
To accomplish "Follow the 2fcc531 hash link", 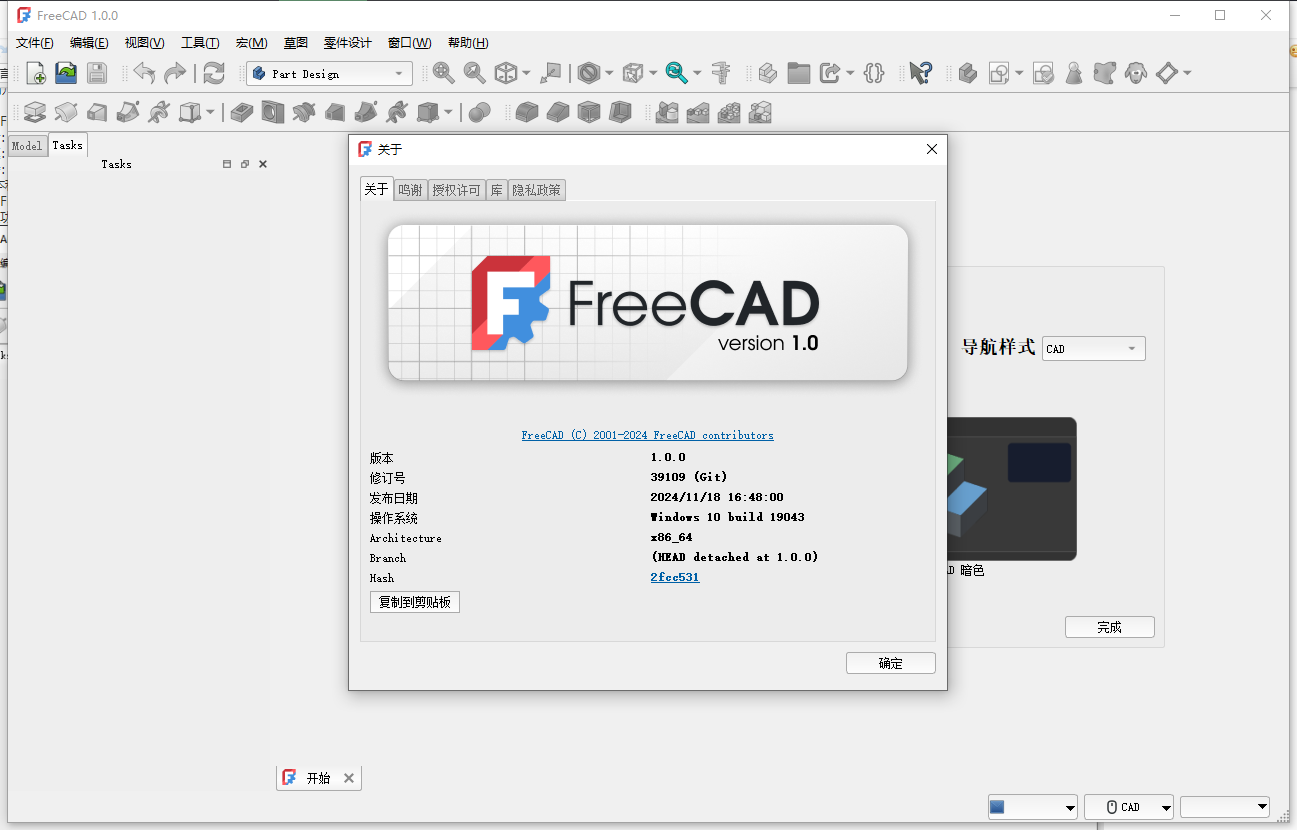I will (674, 577).
